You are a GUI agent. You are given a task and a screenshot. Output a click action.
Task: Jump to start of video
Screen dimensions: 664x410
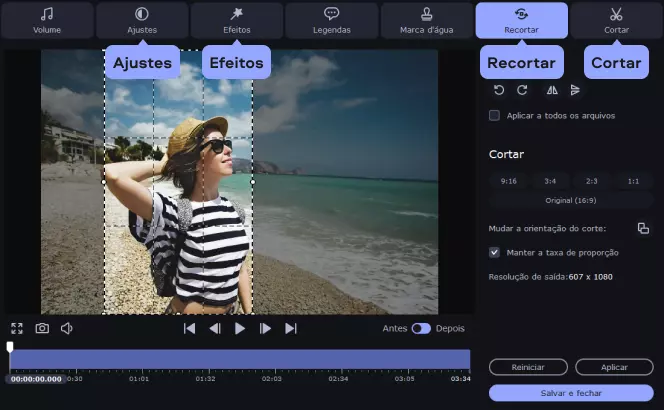[x=189, y=328]
